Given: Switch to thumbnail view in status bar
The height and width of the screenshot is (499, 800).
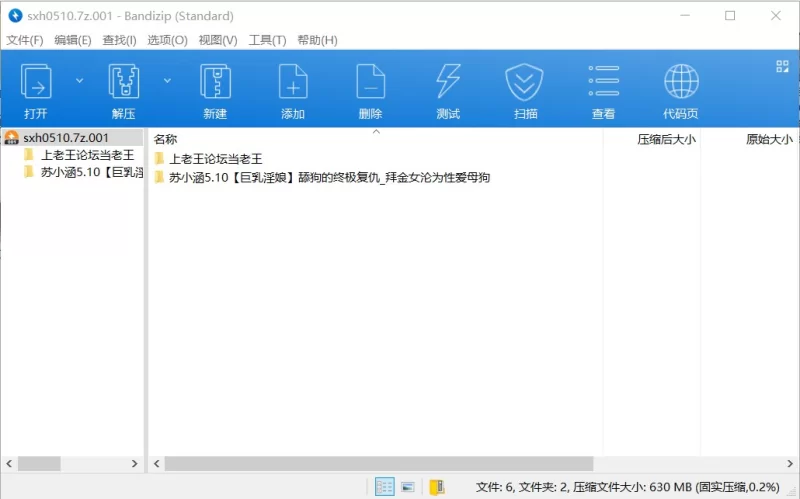Looking at the screenshot, I should coord(408,487).
